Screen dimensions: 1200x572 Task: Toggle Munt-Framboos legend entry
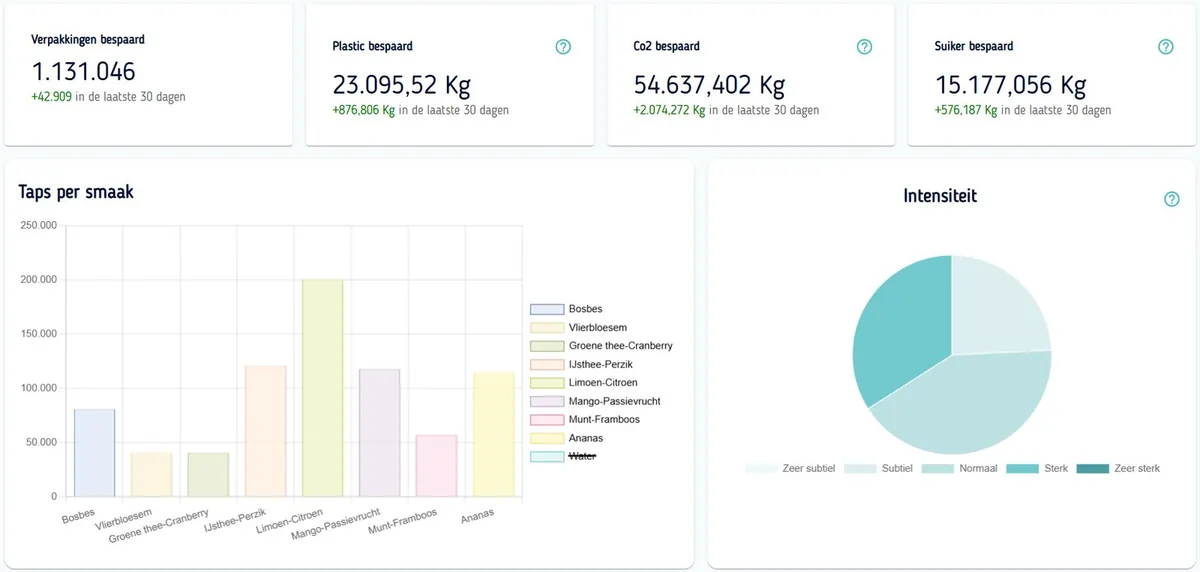tap(585, 420)
